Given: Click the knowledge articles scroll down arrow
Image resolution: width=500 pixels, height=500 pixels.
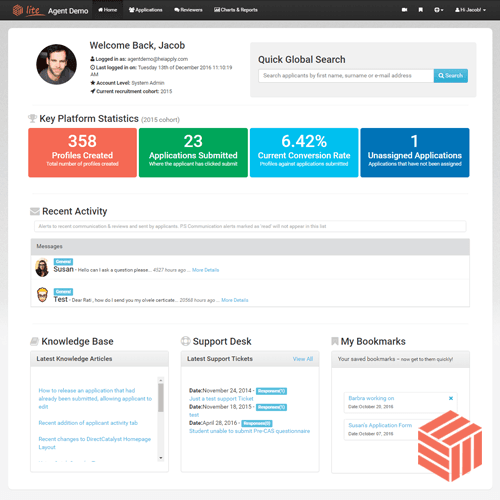Looking at the screenshot, I should pos(161,458).
